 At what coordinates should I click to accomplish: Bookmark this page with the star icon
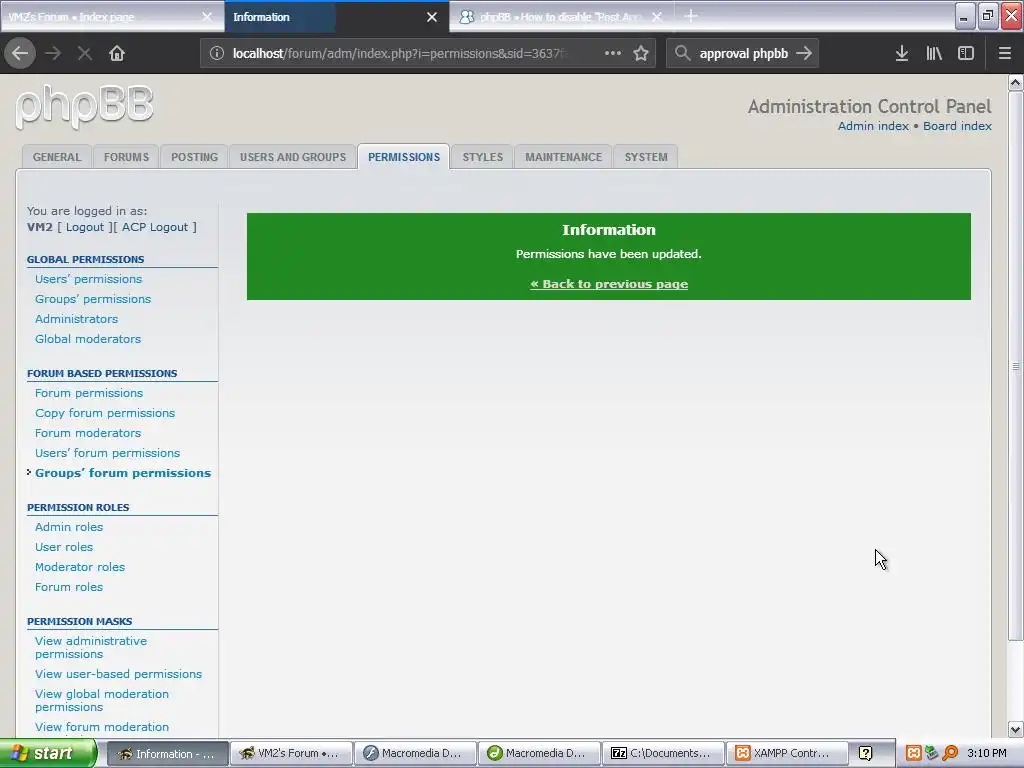coord(641,54)
